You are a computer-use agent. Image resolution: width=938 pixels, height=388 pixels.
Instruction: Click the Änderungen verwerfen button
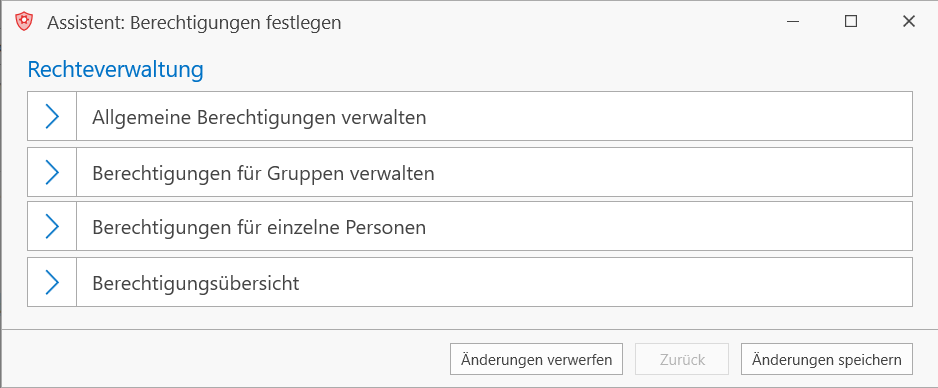pyautogui.click(x=537, y=359)
